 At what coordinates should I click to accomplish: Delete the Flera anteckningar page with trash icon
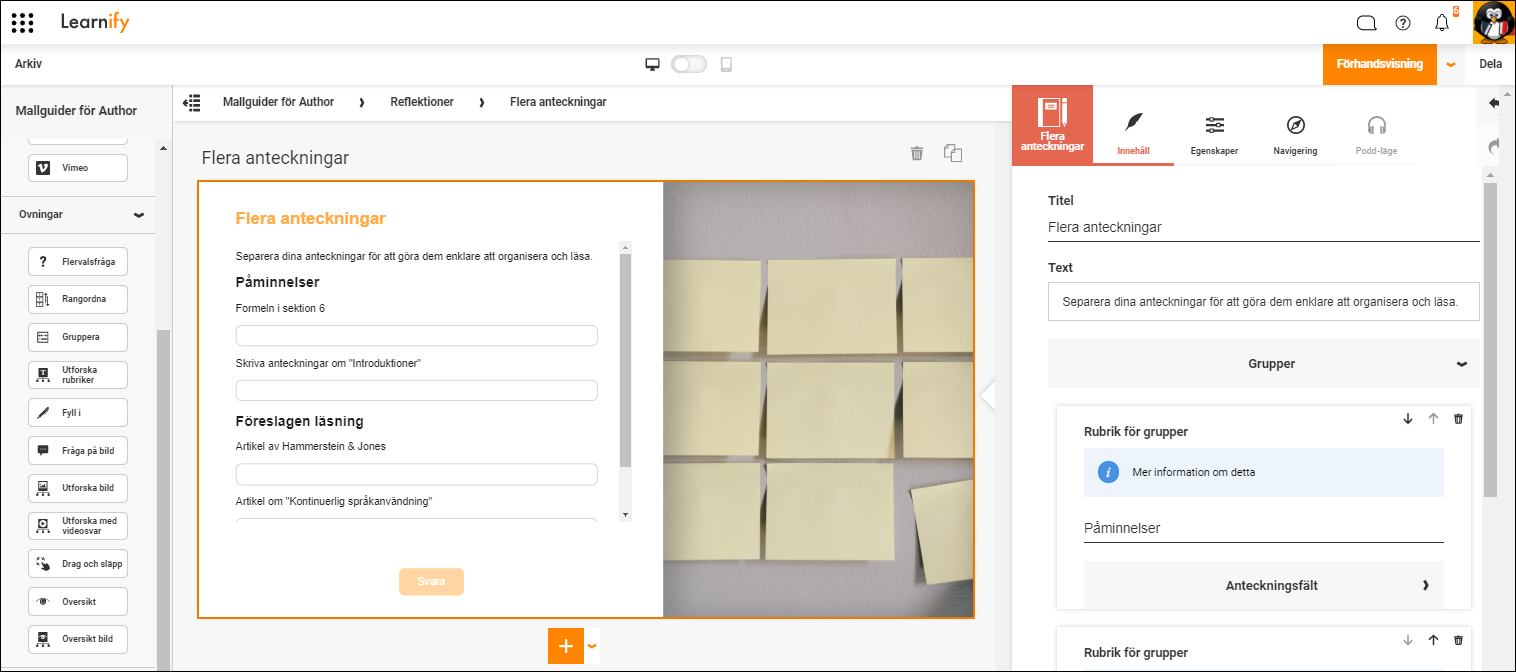pos(917,153)
